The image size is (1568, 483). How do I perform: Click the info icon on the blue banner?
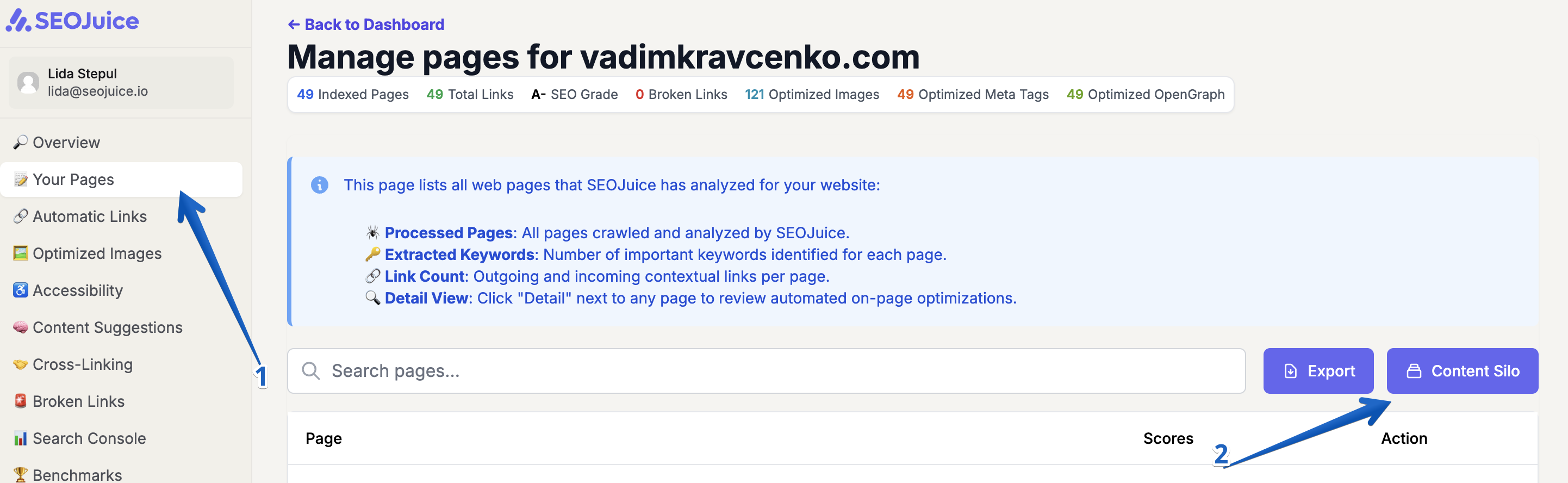(320, 184)
